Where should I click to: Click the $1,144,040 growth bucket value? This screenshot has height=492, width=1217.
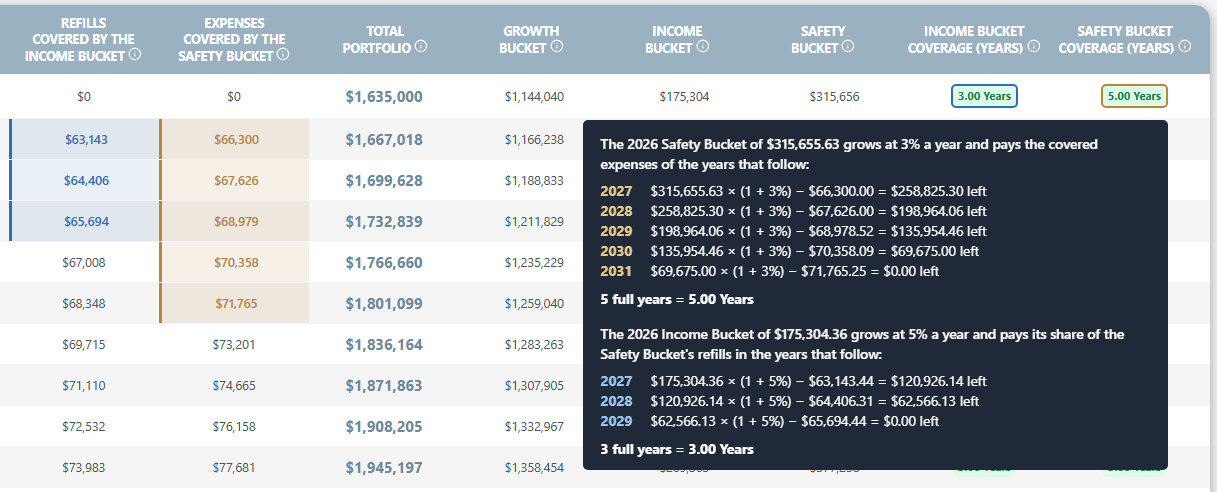[534, 97]
